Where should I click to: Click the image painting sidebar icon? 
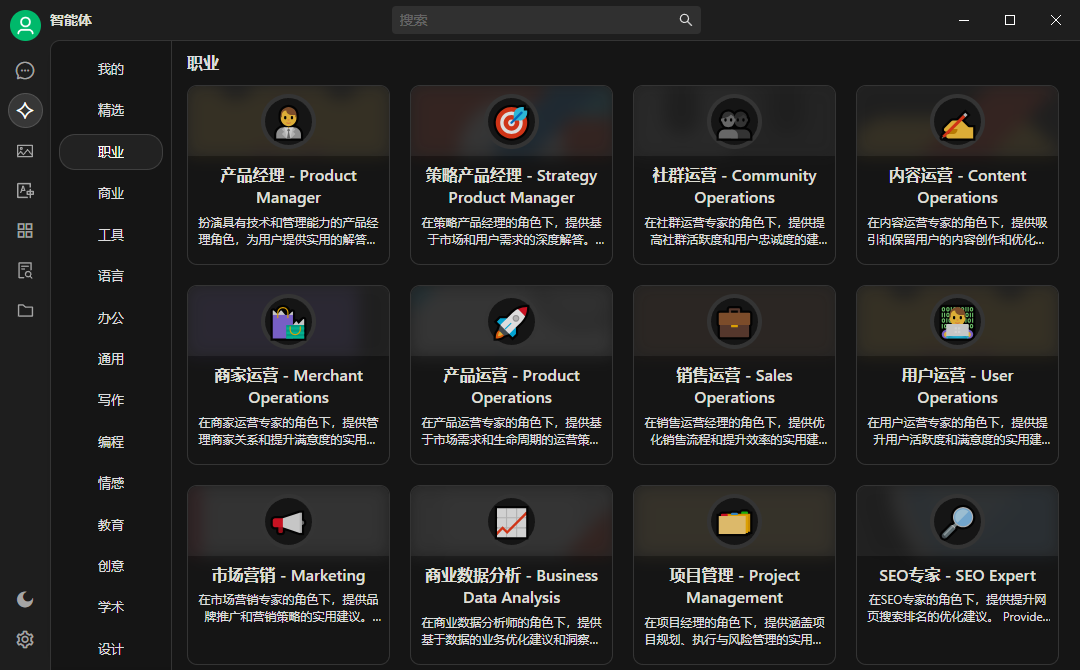tap(25, 151)
